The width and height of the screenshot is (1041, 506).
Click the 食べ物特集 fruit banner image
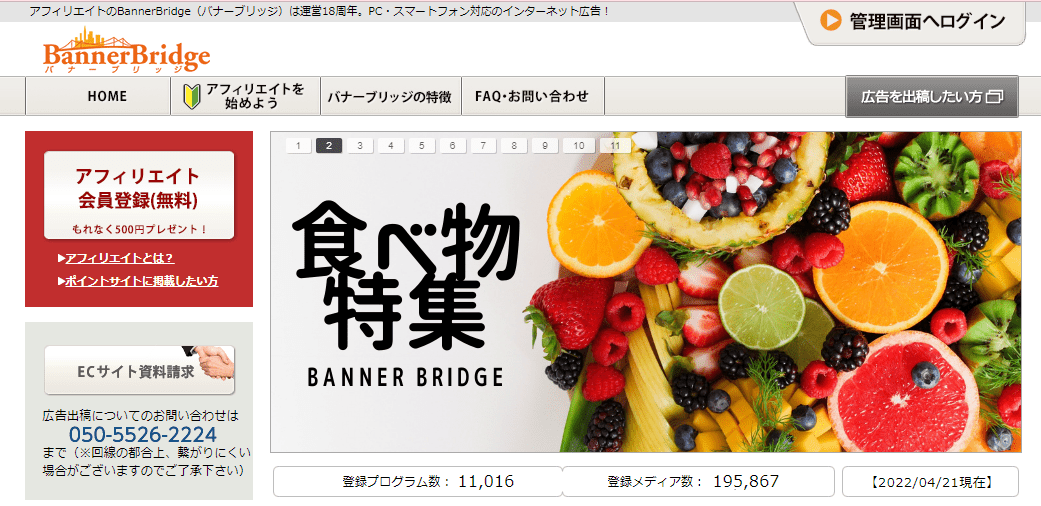(x=646, y=300)
